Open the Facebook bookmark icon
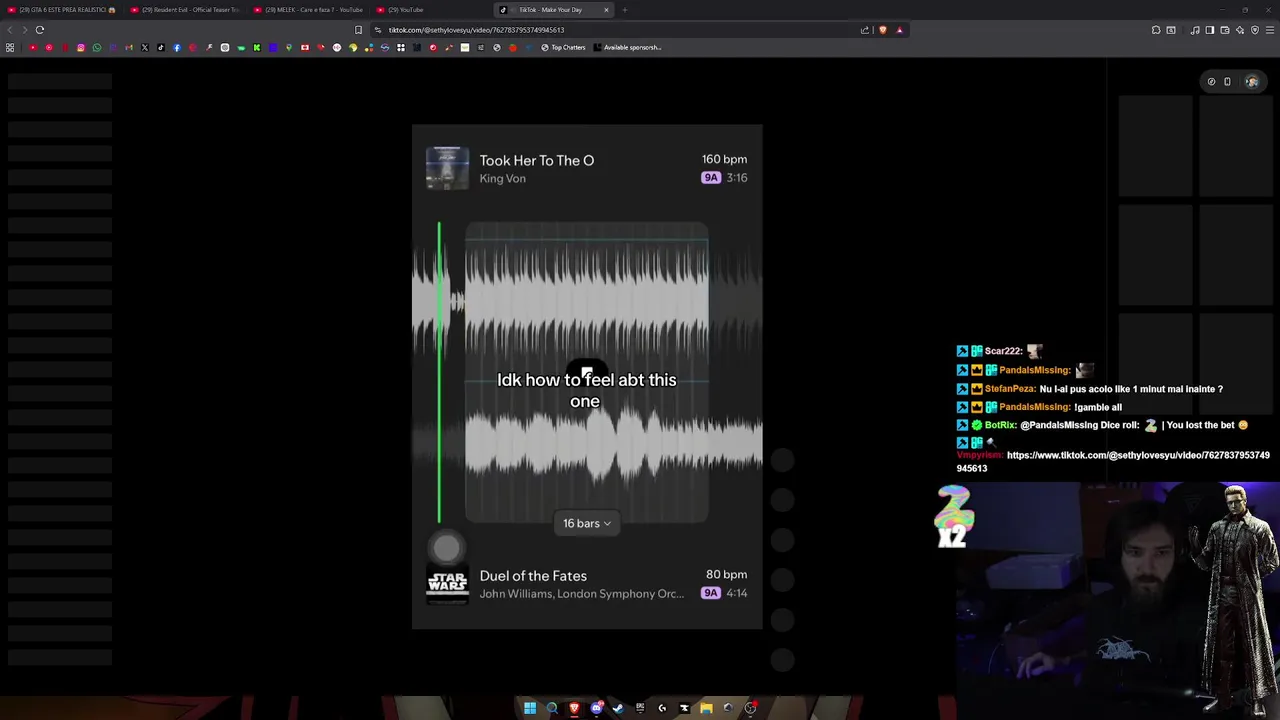 [177, 47]
